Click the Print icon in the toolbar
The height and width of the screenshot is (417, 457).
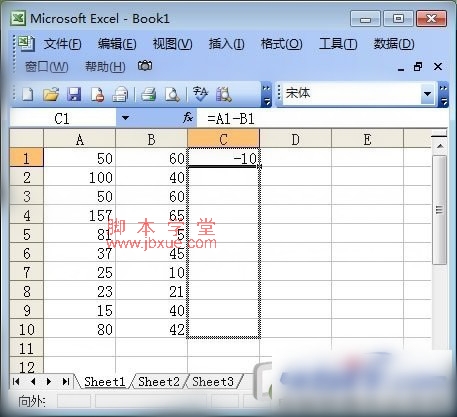(148, 94)
